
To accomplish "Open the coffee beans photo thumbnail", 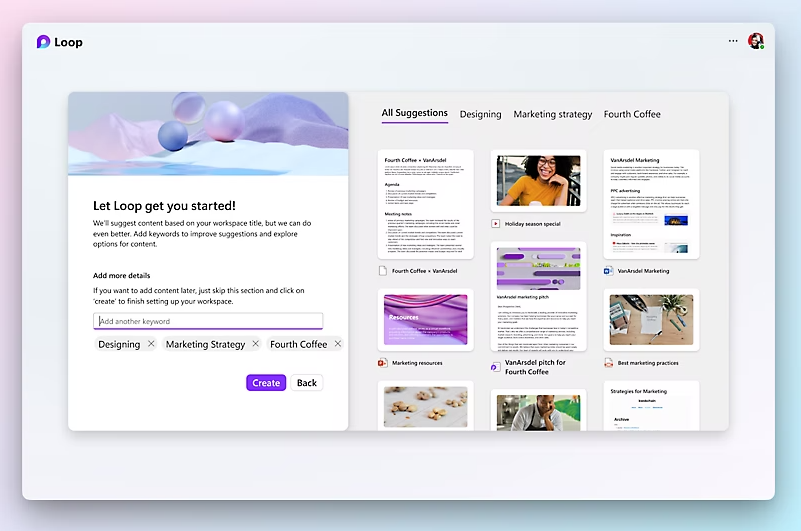I will [x=426, y=406].
